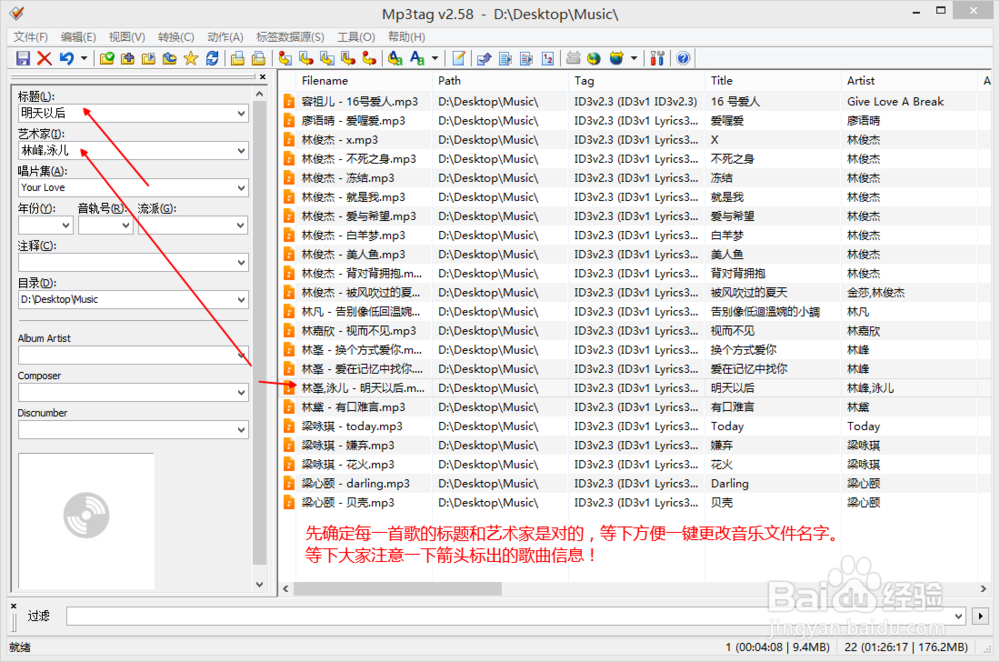Screen dimensions: 1000x662
Task: Expand the 艺术家 artist field dropdown
Action: pos(241,151)
